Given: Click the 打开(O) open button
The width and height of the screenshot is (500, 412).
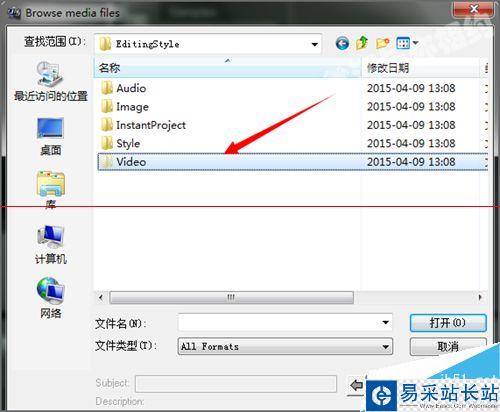Looking at the screenshot, I should [448, 323].
